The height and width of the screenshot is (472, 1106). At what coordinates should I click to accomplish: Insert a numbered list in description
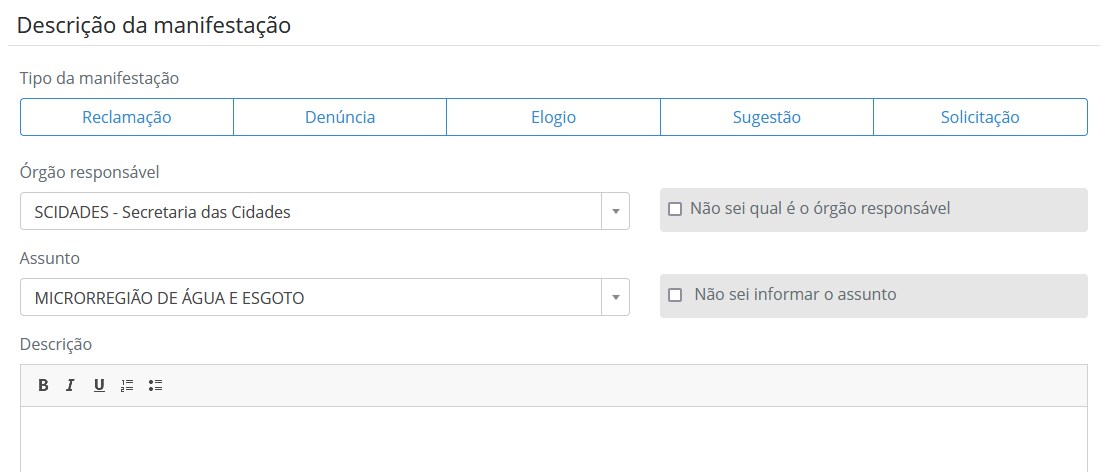coord(127,385)
